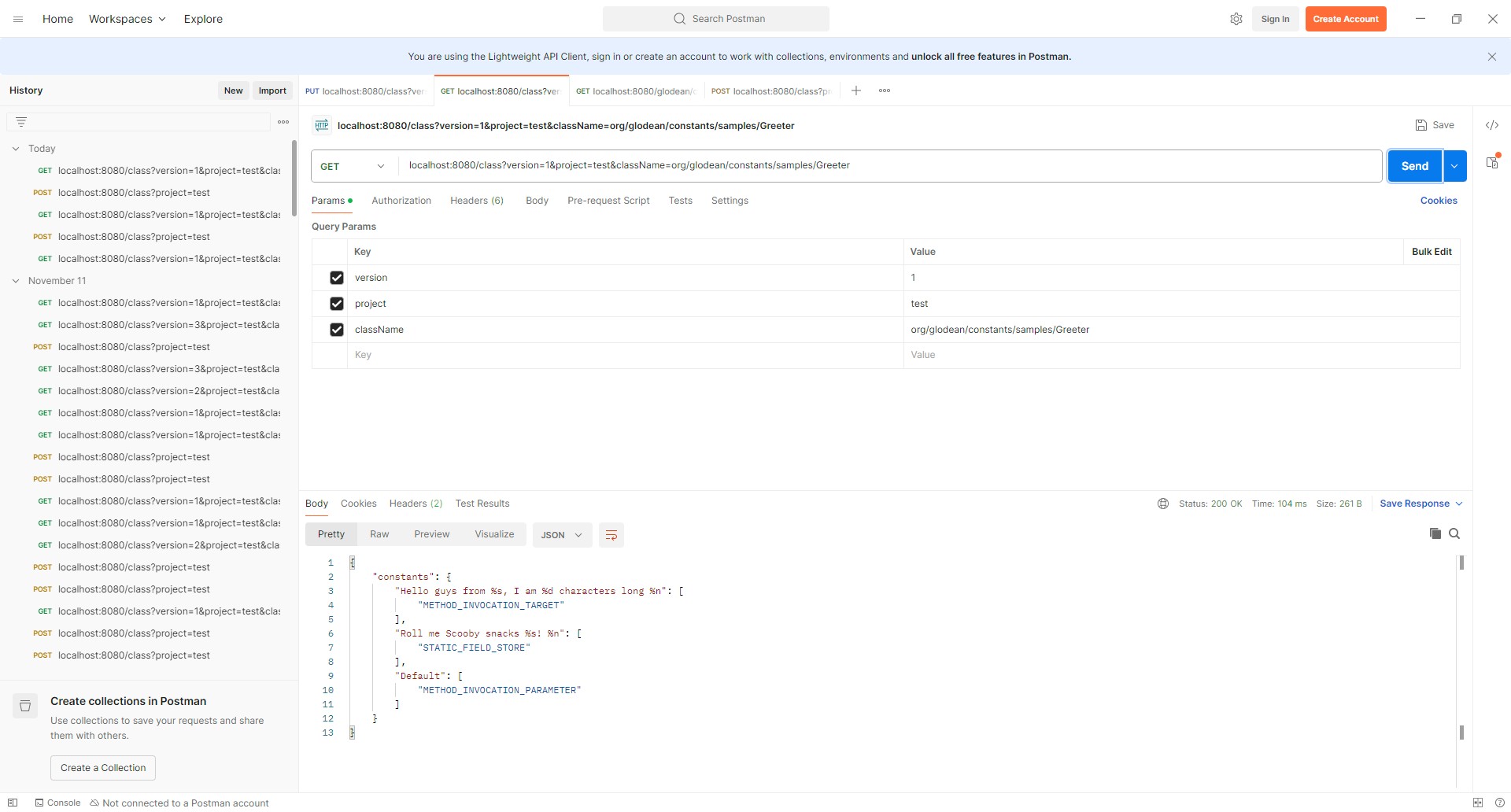This screenshot has width=1511, height=812.
Task: Disable the className query parameter
Action: (337, 330)
